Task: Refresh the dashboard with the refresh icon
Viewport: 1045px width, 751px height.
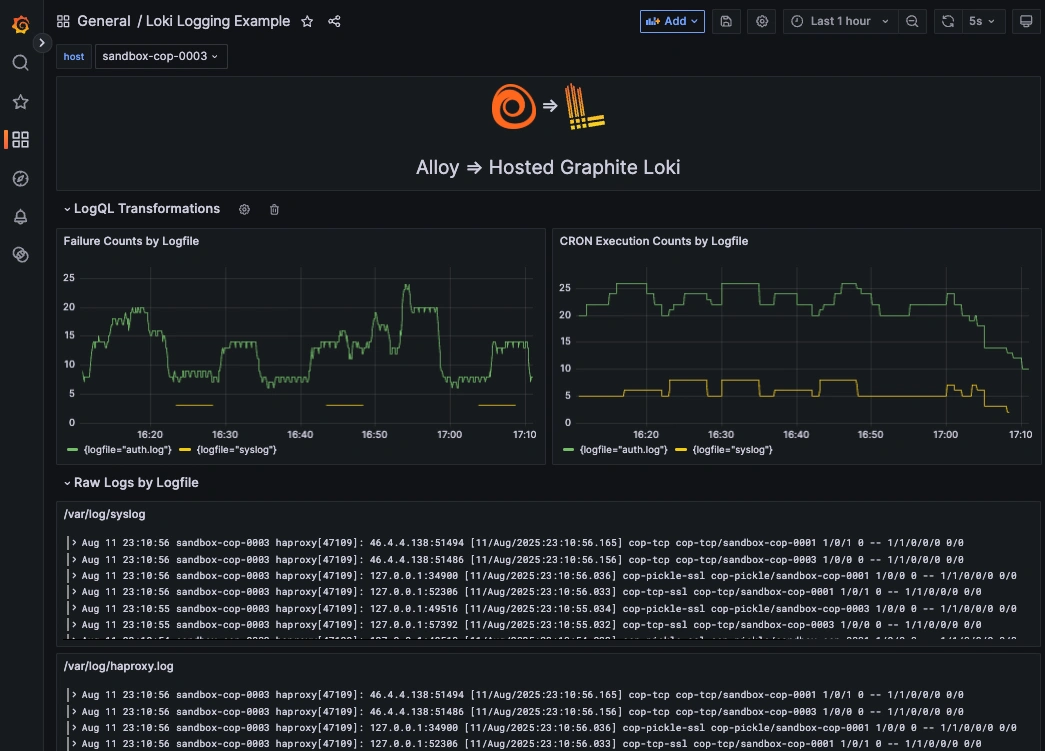Action: click(x=948, y=21)
